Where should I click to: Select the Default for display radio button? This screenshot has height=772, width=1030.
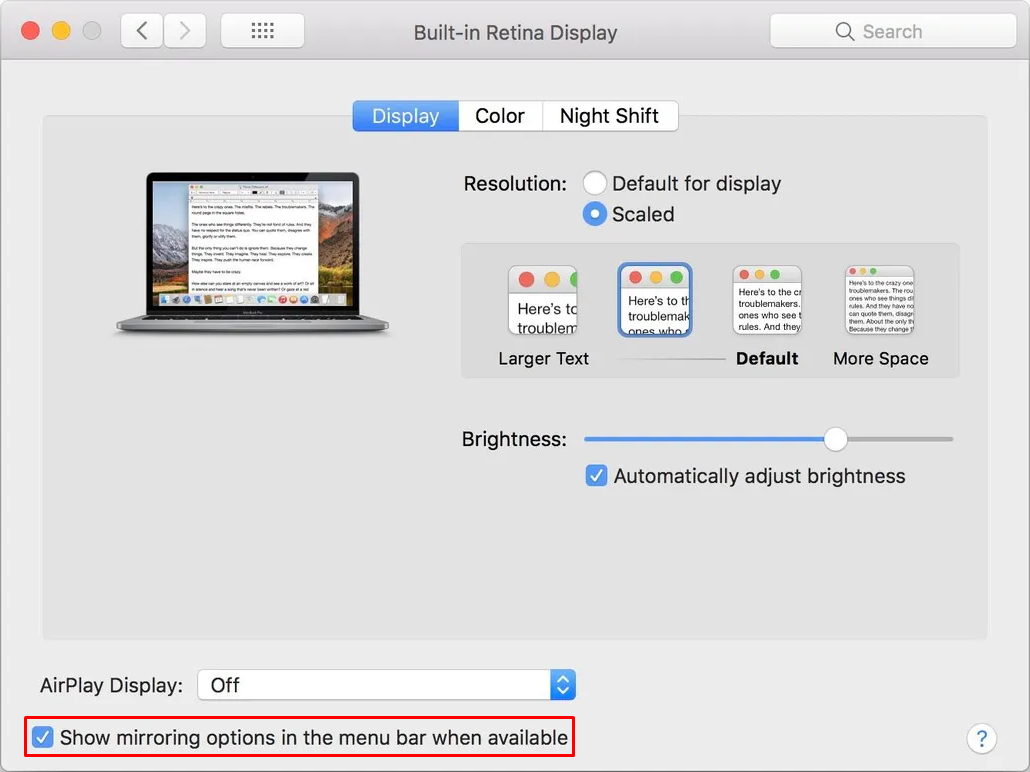point(594,183)
